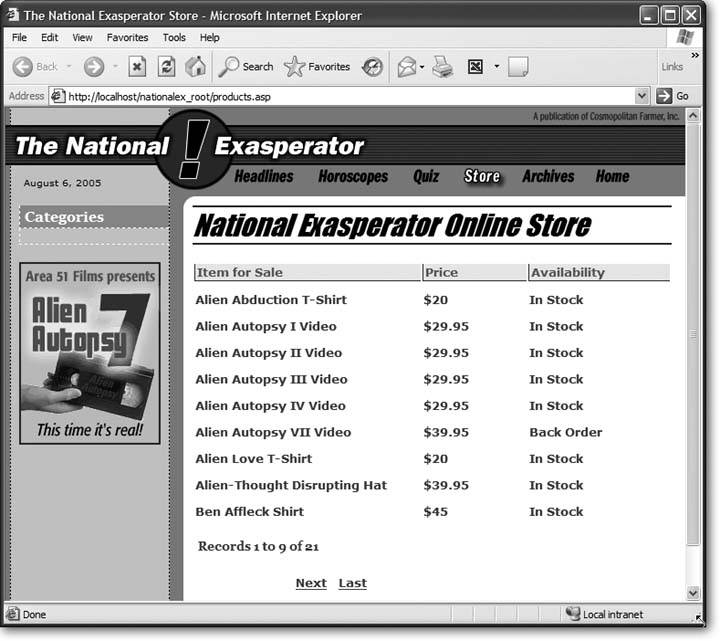This screenshot has width=720, height=641.
Task: Click the green Go arrow icon
Action: coord(664,96)
